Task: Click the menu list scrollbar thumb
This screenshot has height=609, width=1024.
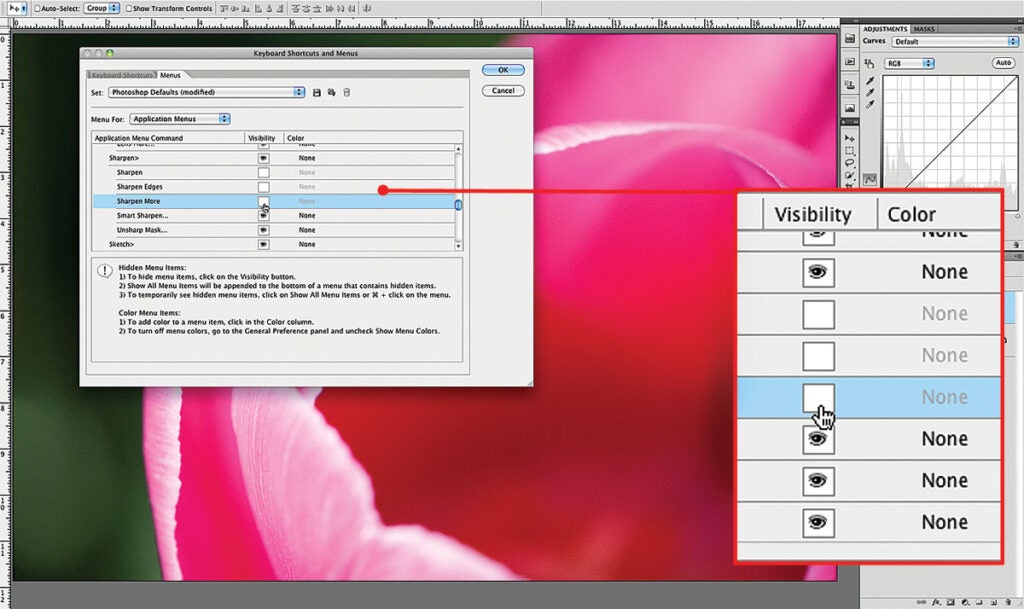Action: pos(458,204)
